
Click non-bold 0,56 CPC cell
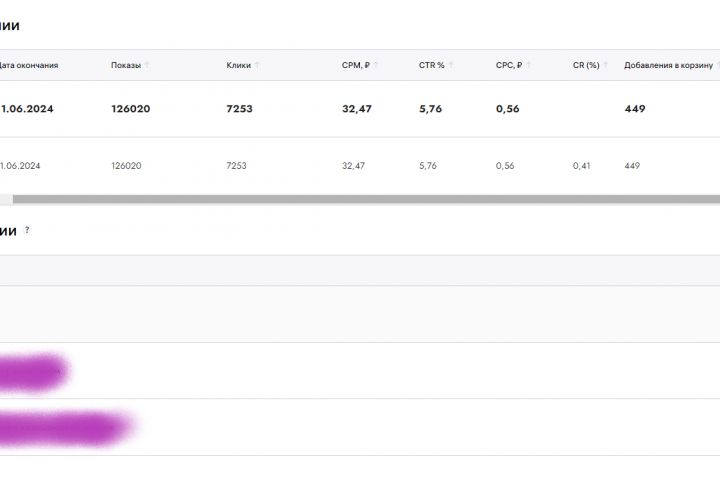click(x=505, y=166)
